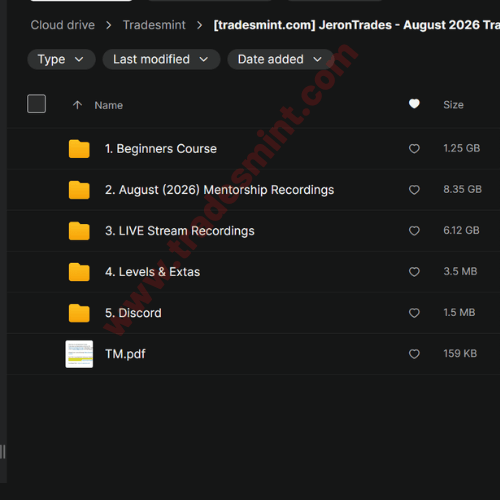Favorite the 3. LIVE Stream Recordings folder
Screen dimensions: 500x500
[x=414, y=231]
